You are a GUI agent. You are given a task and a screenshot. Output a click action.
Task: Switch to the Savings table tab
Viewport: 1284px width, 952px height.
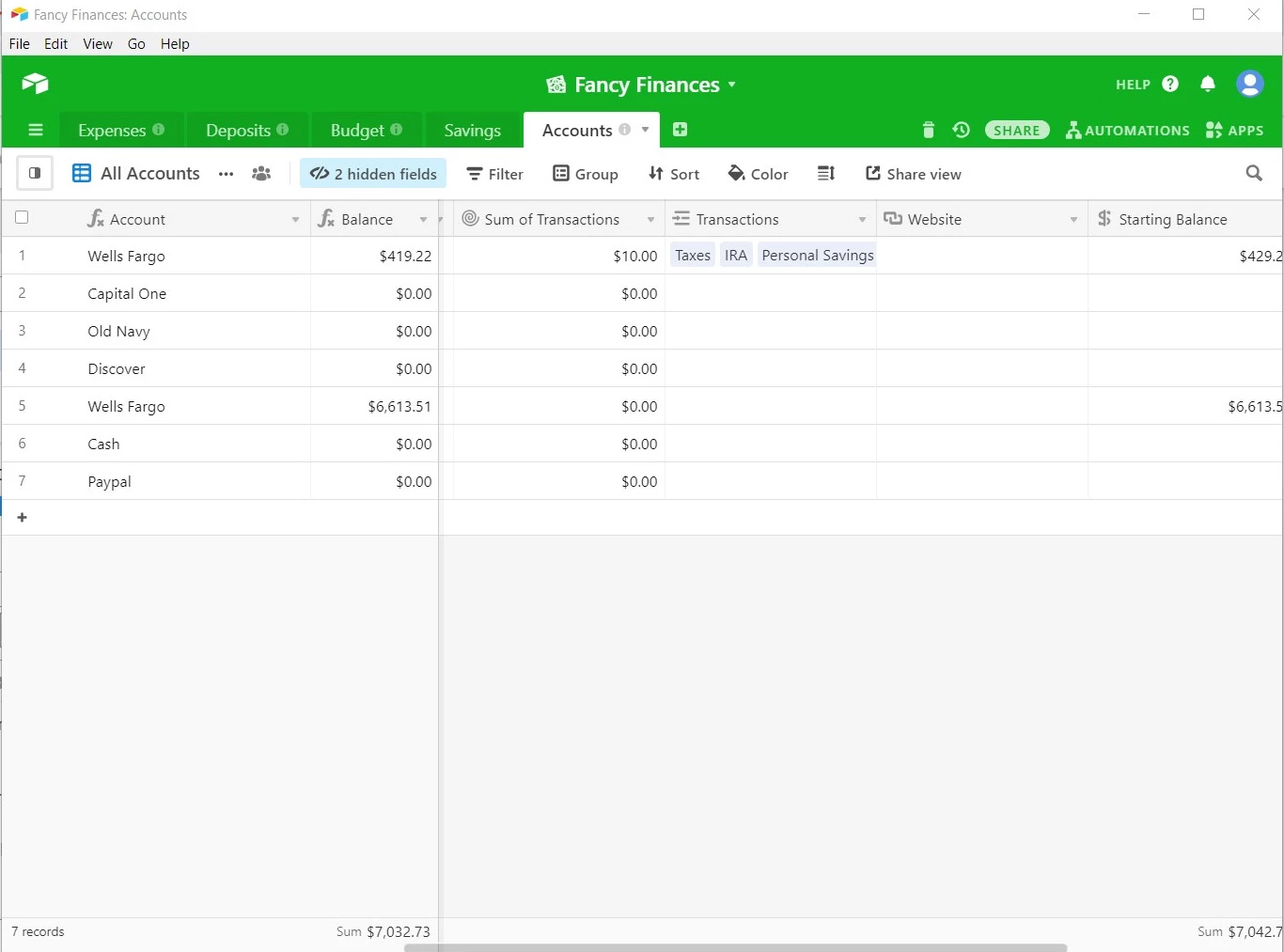tap(472, 130)
